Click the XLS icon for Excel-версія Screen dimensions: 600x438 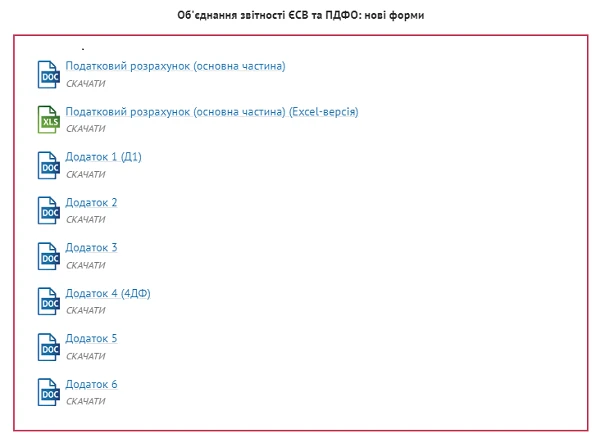click(49, 119)
